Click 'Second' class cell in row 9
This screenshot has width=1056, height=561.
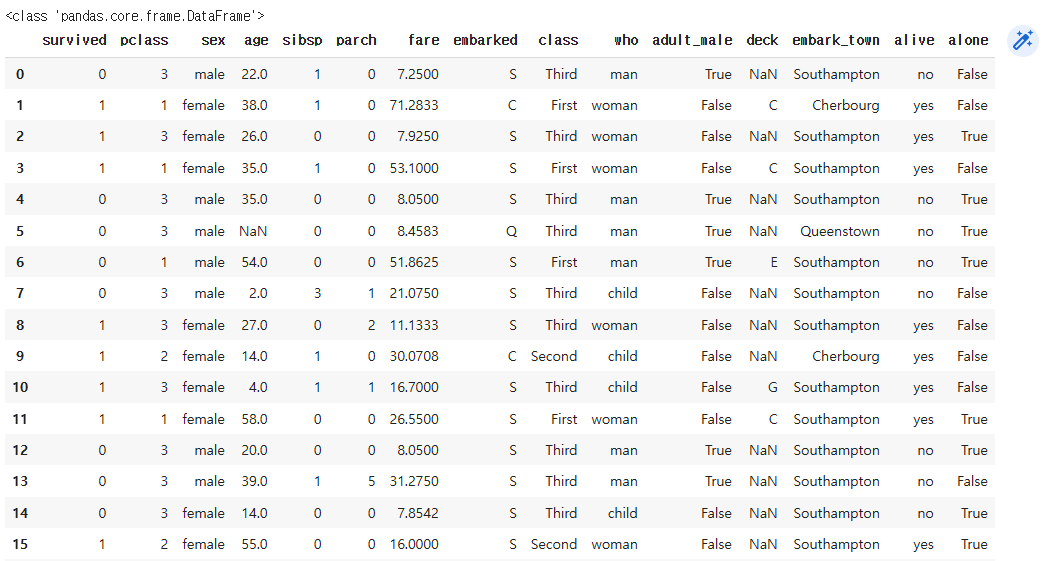coord(554,356)
